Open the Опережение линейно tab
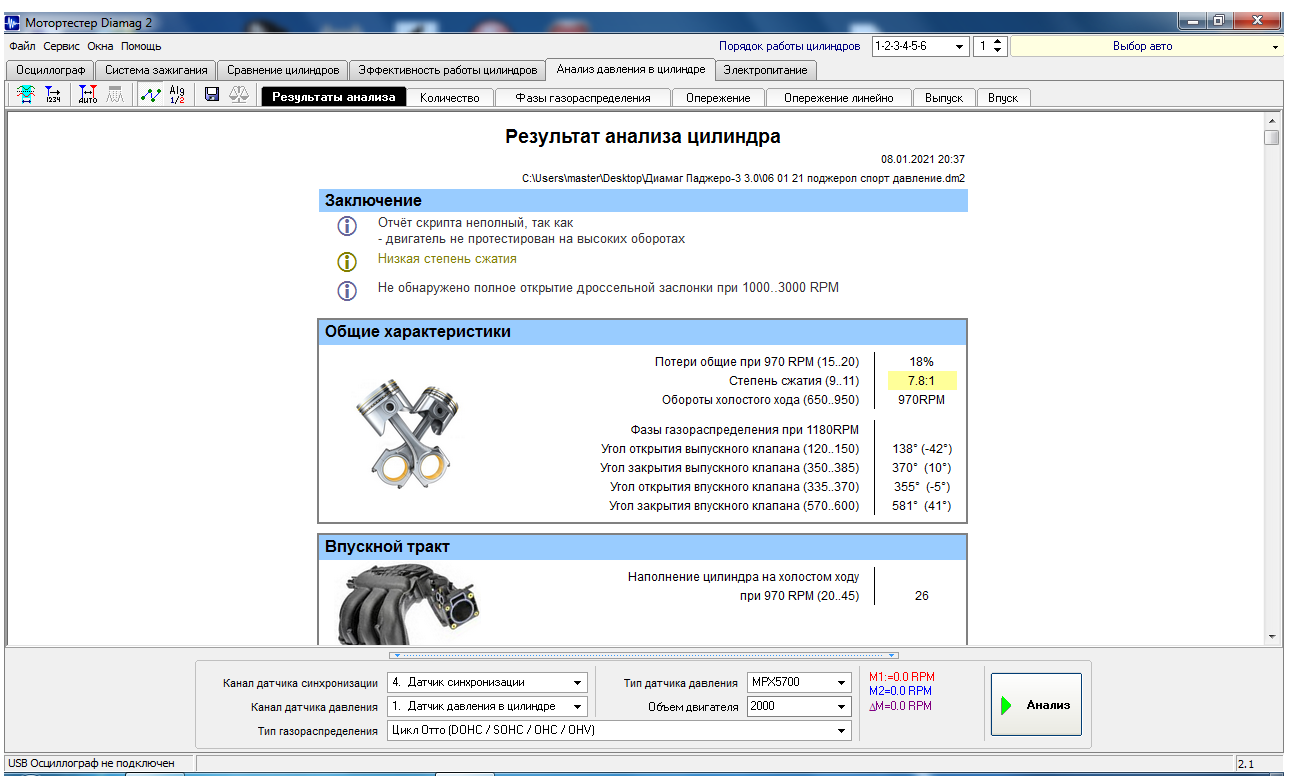 [x=838, y=98]
